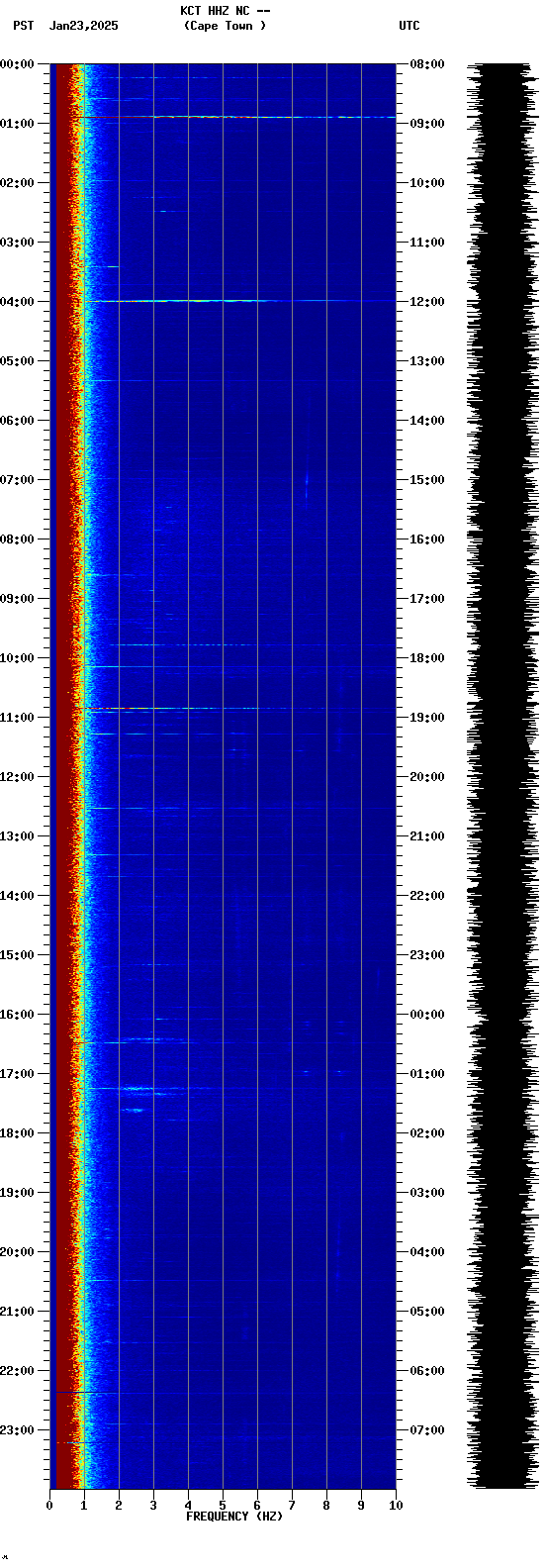Click the 13:00 UTC time label
Viewport: 546px width, 1568px height.
coord(427,361)
